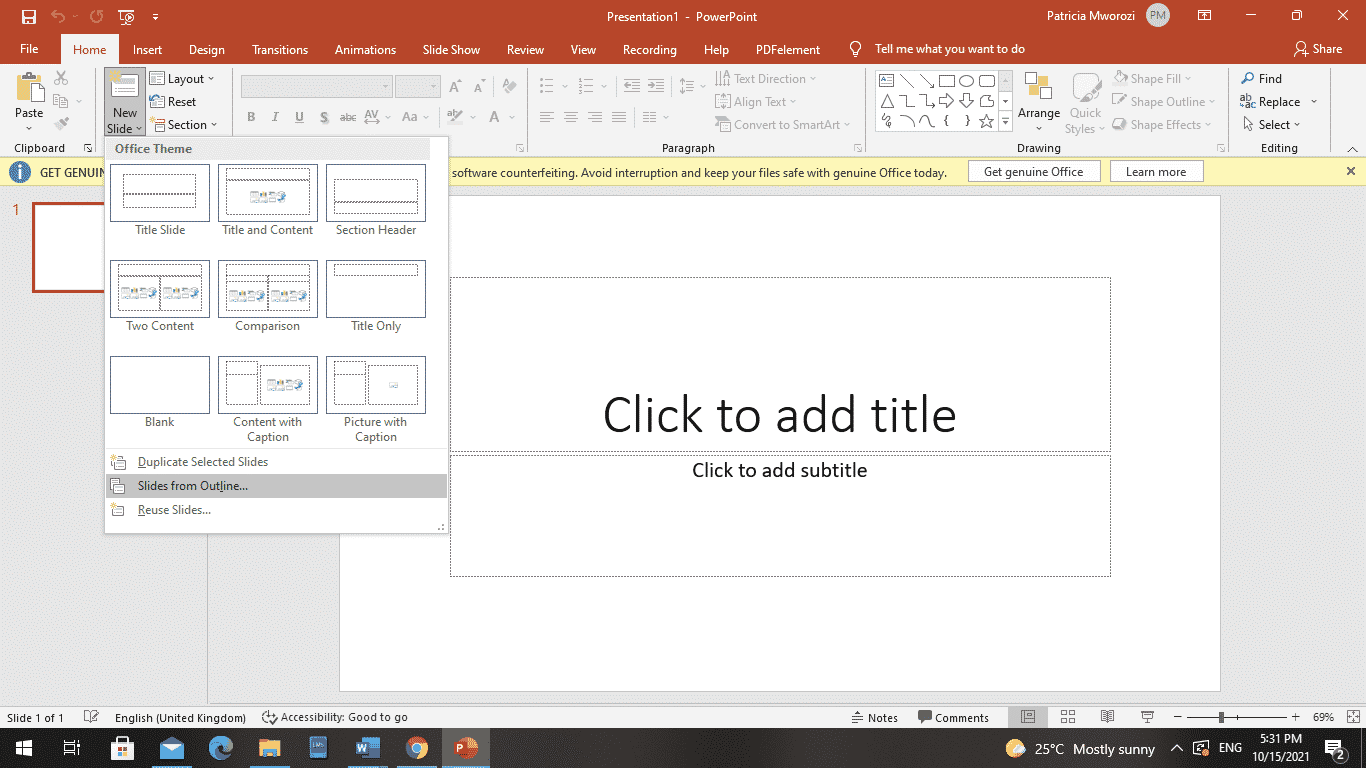Open the Transitions ribbon tab
The width and height of the screenshot is (1366, 768).
pyautogui.click(x=281, y=49)
